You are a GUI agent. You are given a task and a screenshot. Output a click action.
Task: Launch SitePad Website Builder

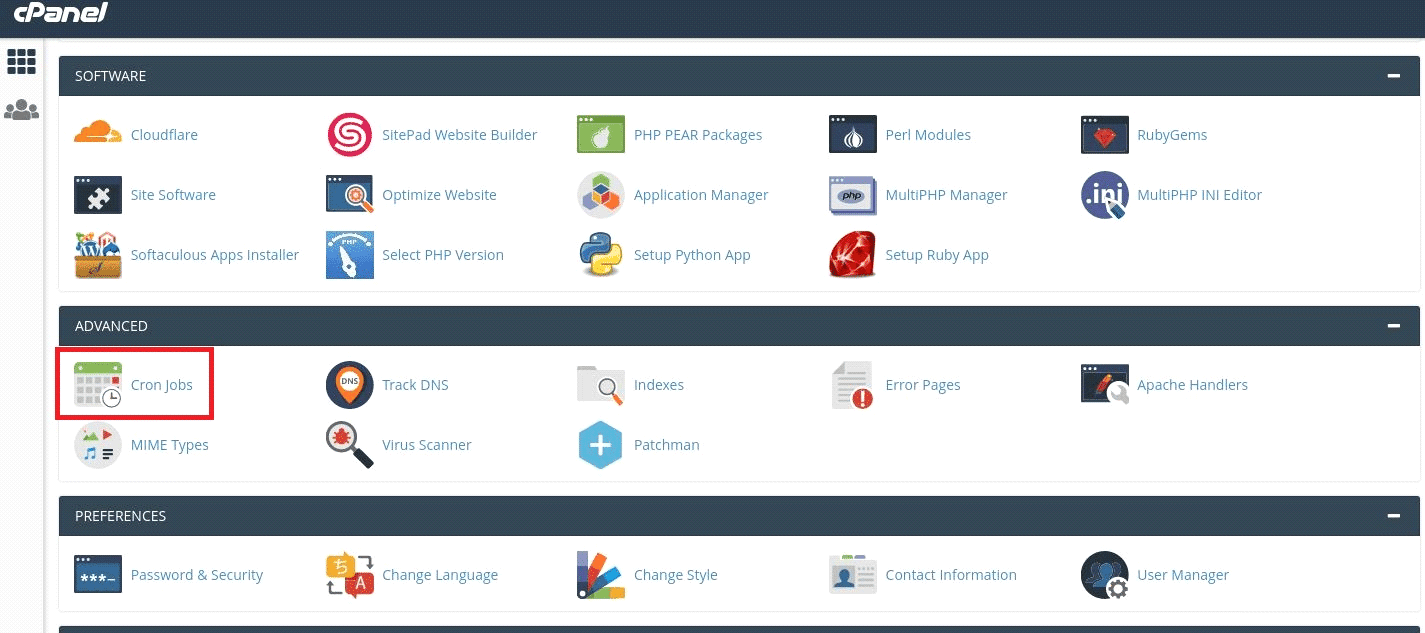pyautogui.click(x=460, y=134)
